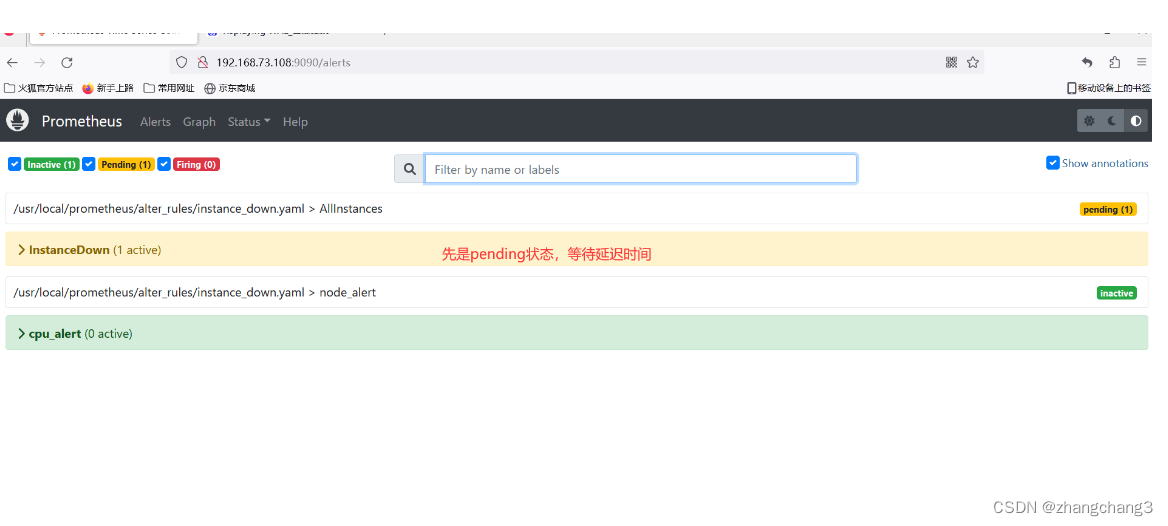Open the 京东商城 bookmark
Image resolution: width=1168 pixels, height=526 pixels.
click(x=230, y=88)
